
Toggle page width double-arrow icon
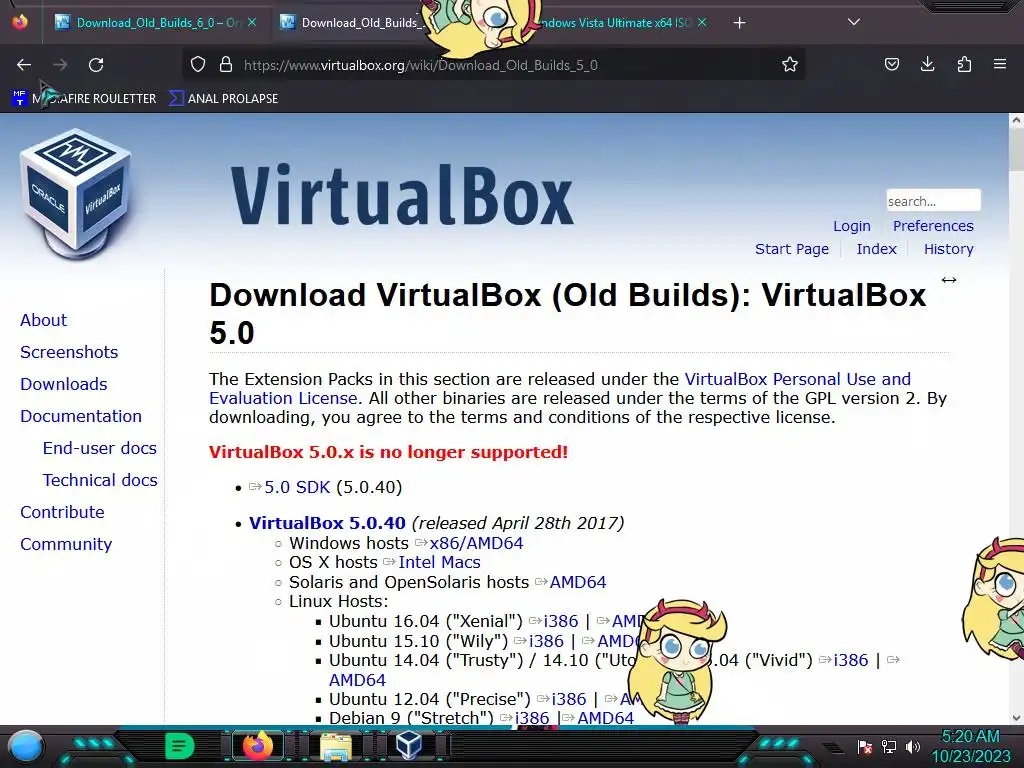coord(949,280)
